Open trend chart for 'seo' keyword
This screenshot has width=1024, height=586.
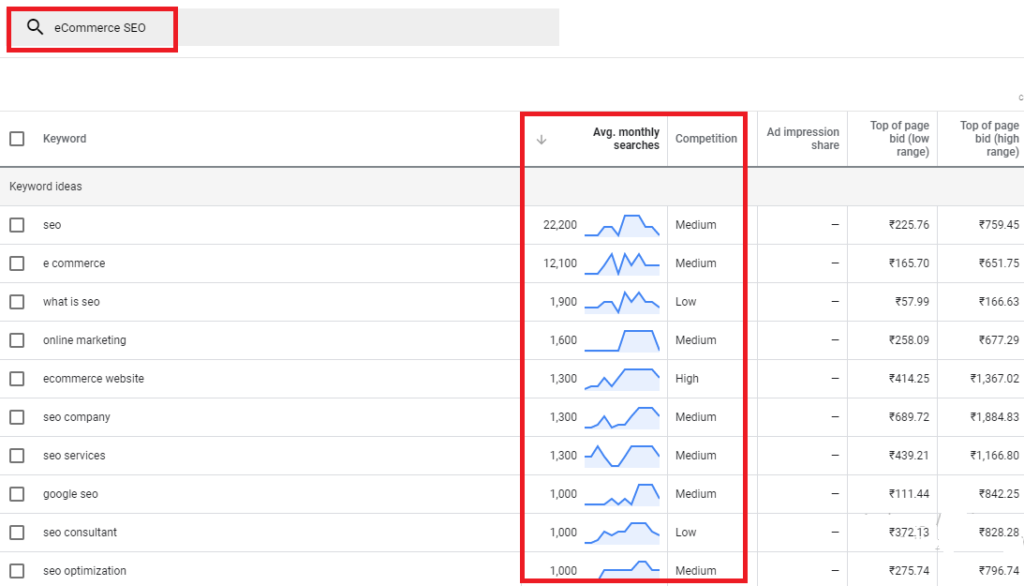(x=622, y=225)
